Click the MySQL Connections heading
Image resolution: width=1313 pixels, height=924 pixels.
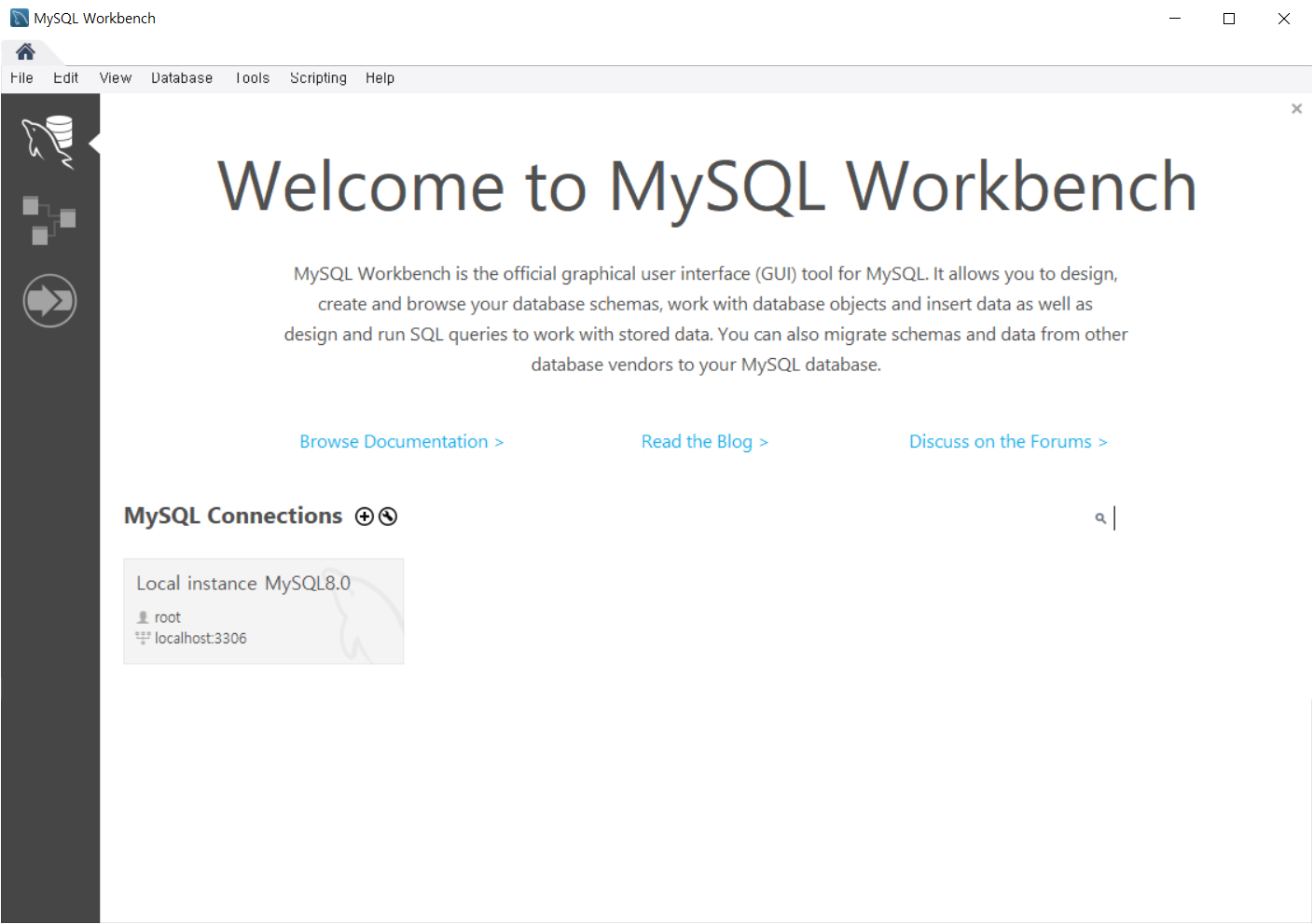pos(233,516)
